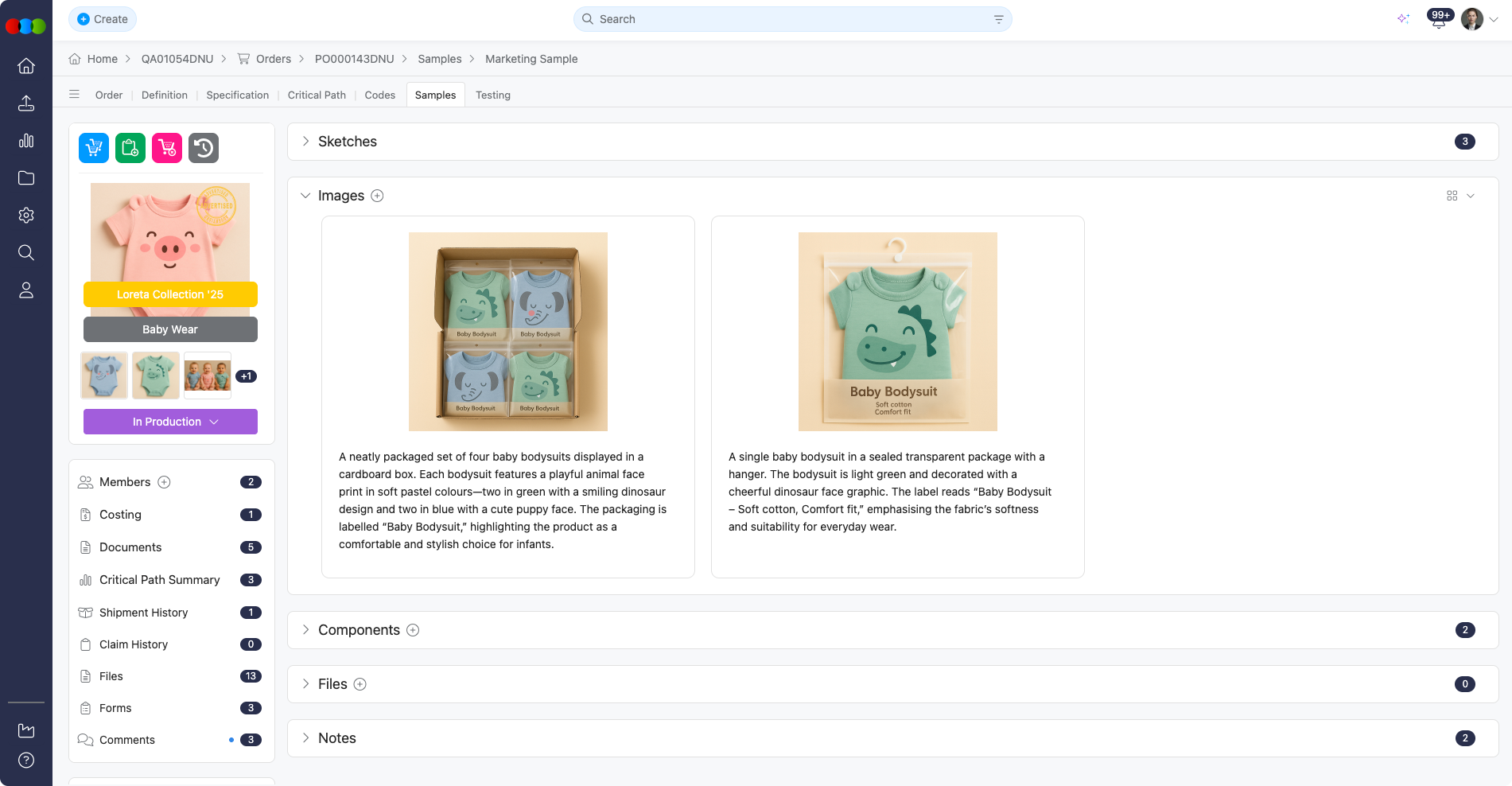Viewport: 1512px width, 786px height.
Task: Open the Testing tab
Action: (492, 95)
